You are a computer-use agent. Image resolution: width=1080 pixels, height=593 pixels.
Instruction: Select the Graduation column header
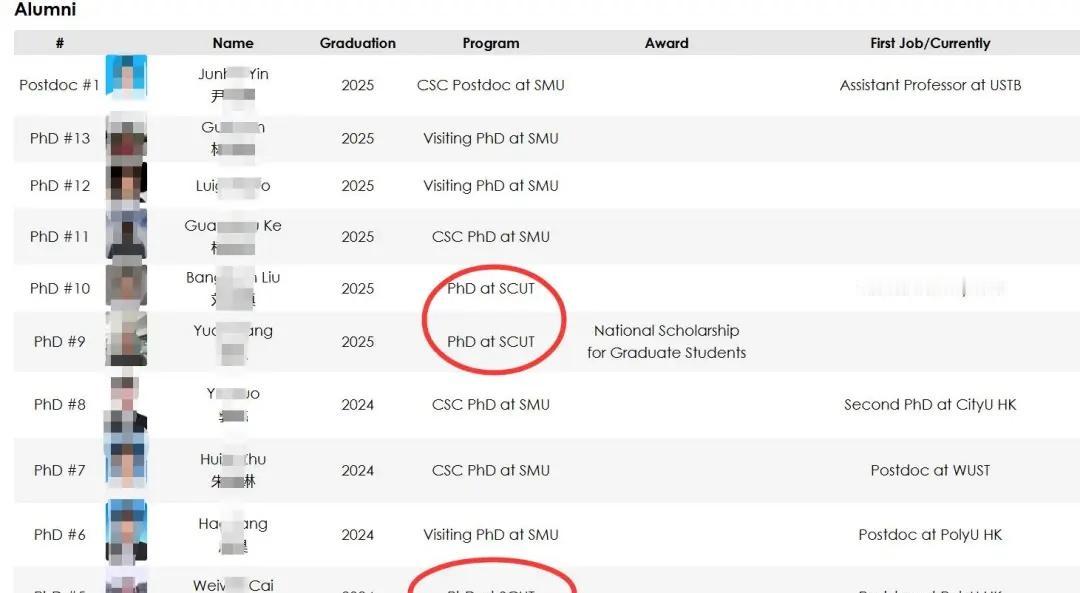[357, 43]
